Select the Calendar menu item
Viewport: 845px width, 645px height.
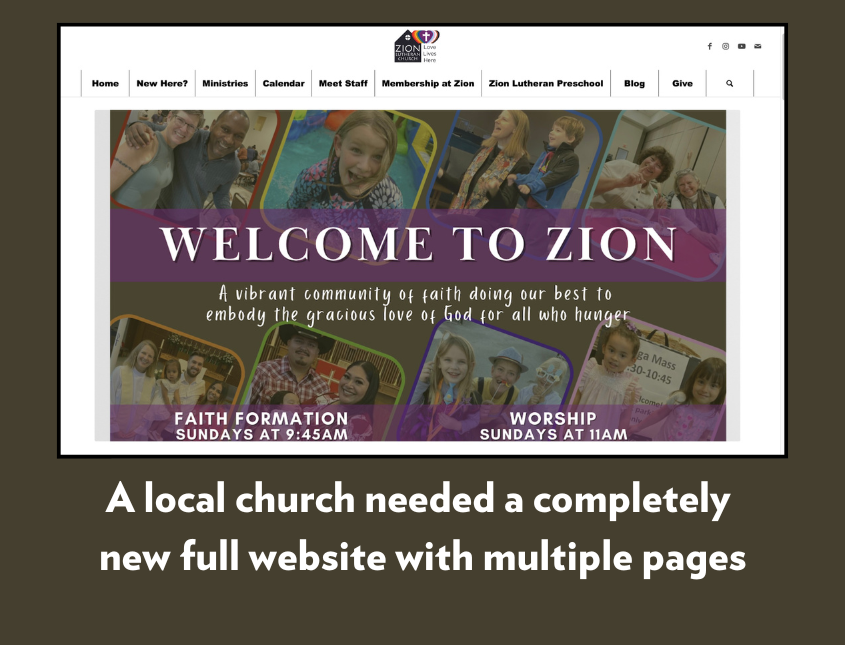point(283,84)
